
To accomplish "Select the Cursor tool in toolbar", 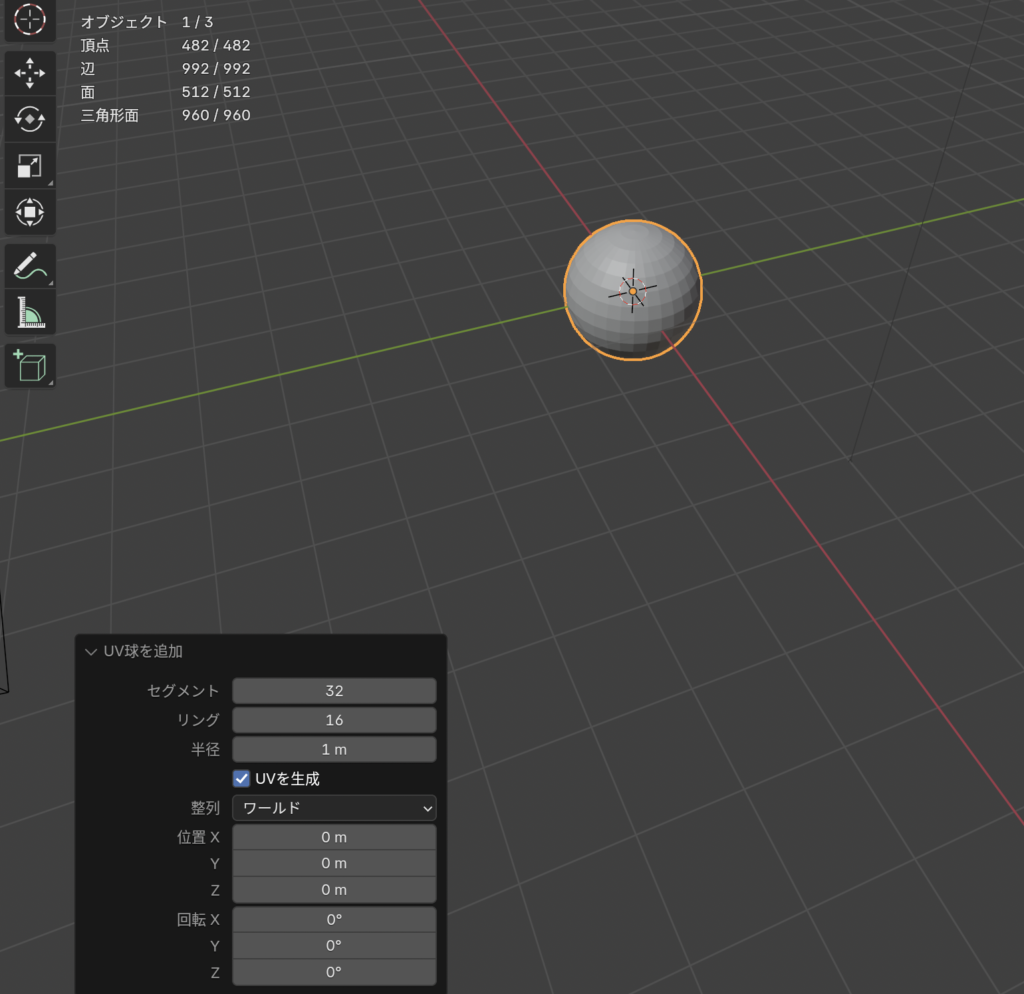I will [30, 20].
